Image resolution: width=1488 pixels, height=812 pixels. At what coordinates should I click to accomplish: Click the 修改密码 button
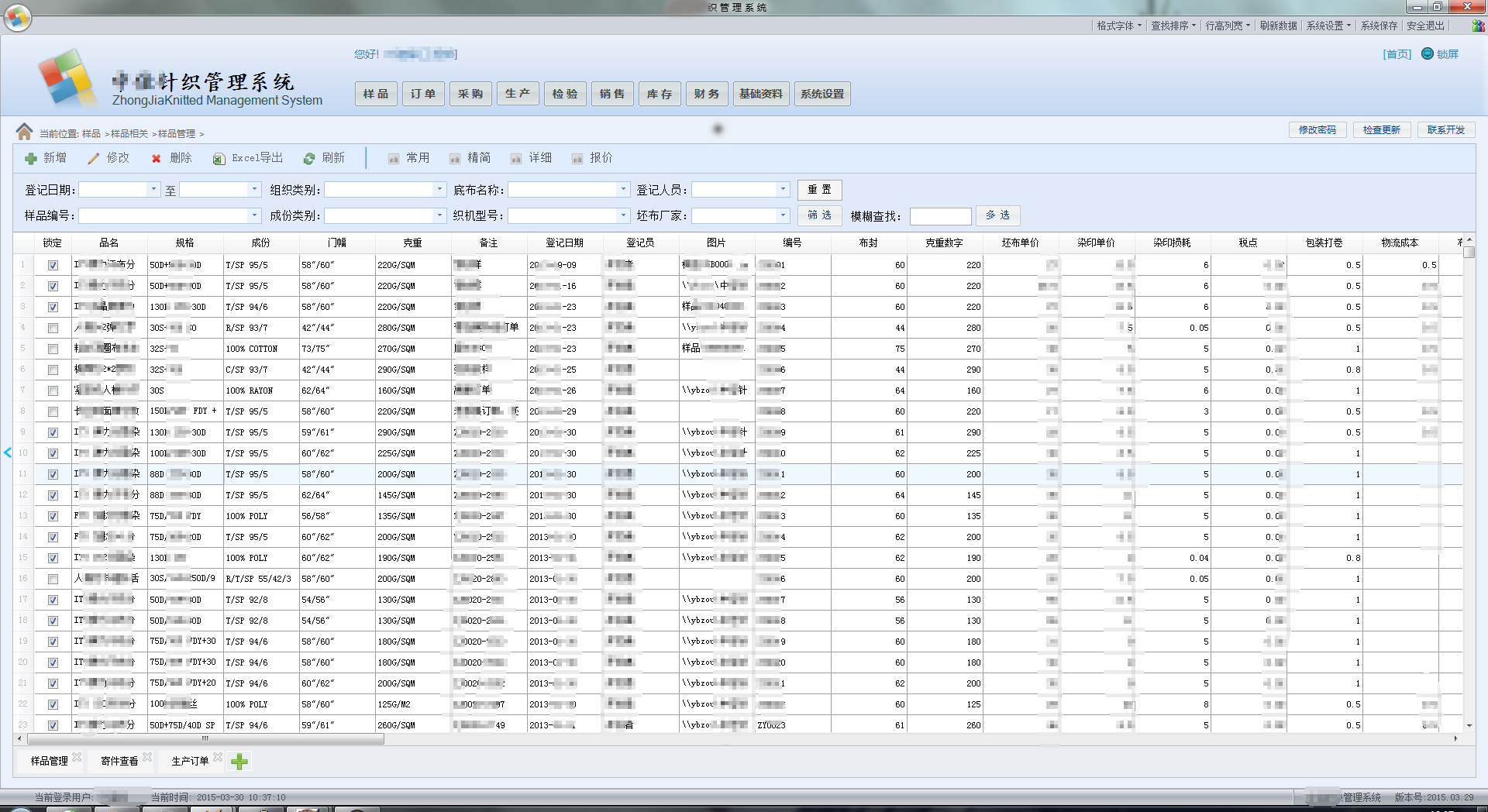pos(1317,130)
